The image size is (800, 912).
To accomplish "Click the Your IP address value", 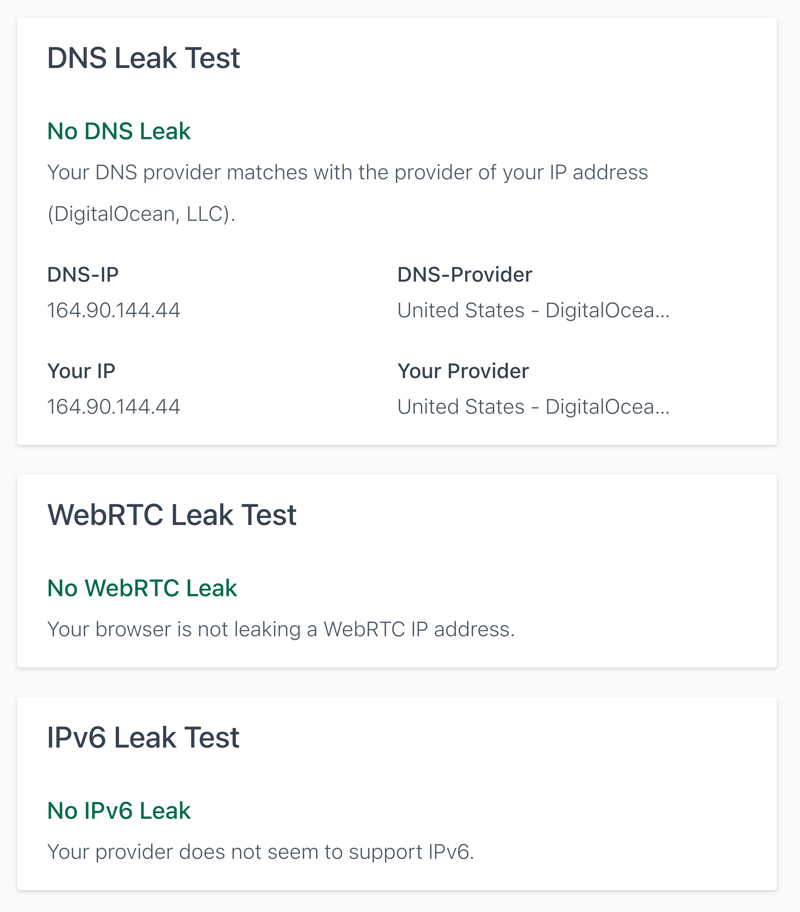I will click(x=113, y=407).
